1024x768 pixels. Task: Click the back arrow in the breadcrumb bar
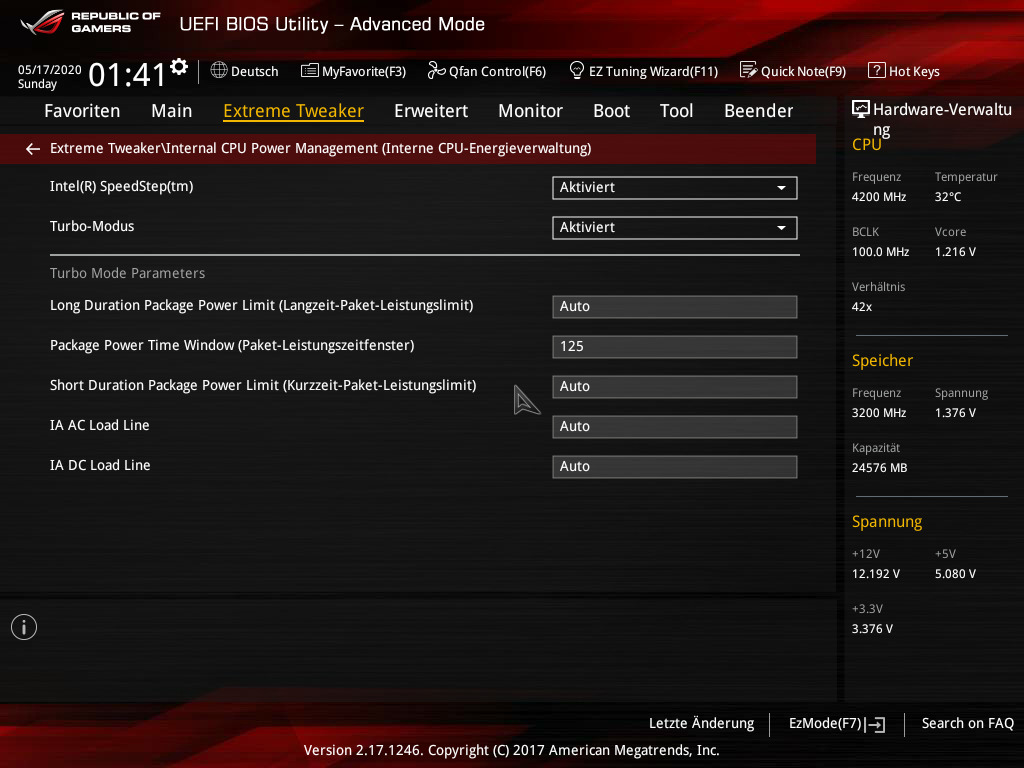pyautogui.click(x=33, y=149)
